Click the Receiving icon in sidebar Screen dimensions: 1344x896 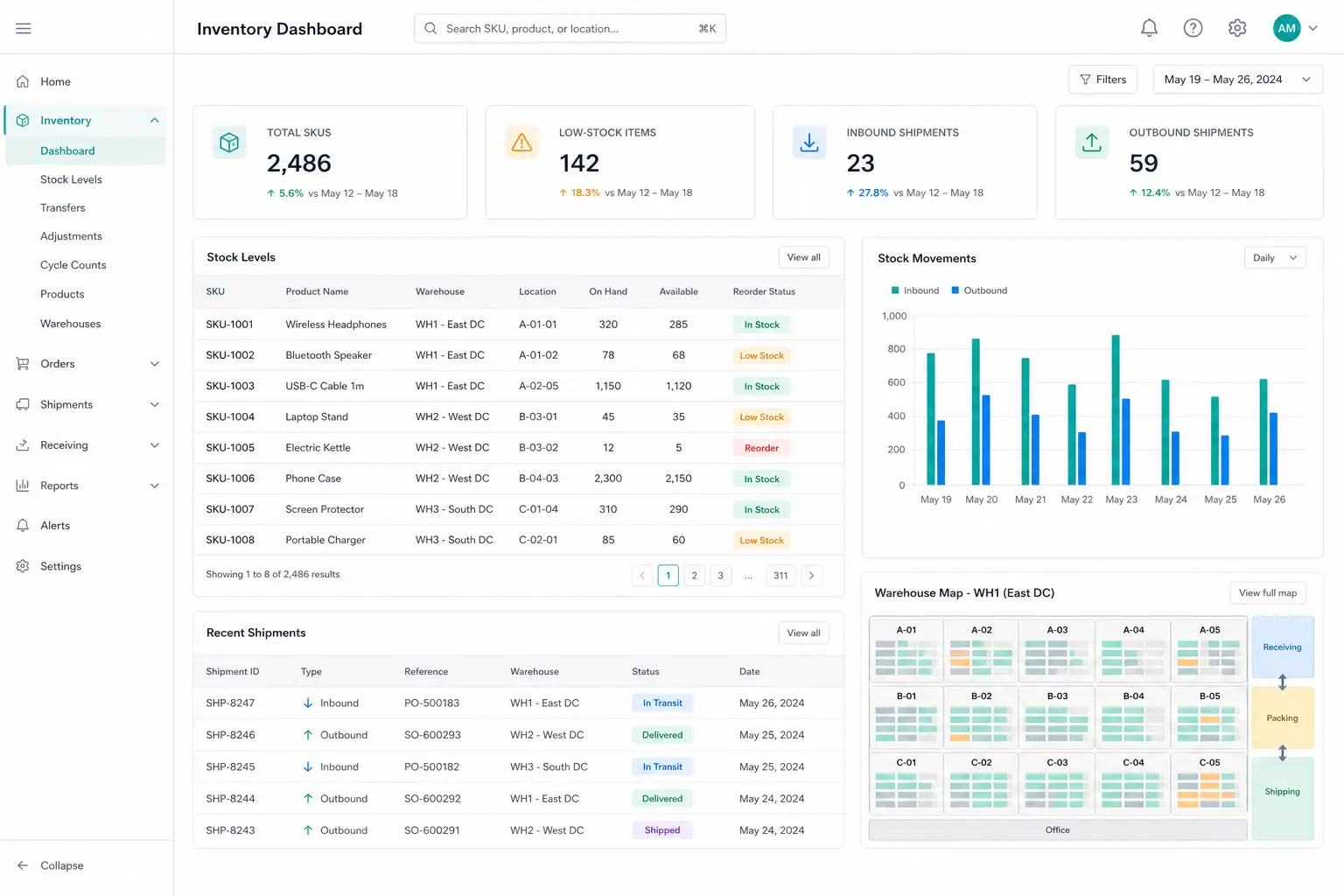pyautogui.click(x=23, y=445)
